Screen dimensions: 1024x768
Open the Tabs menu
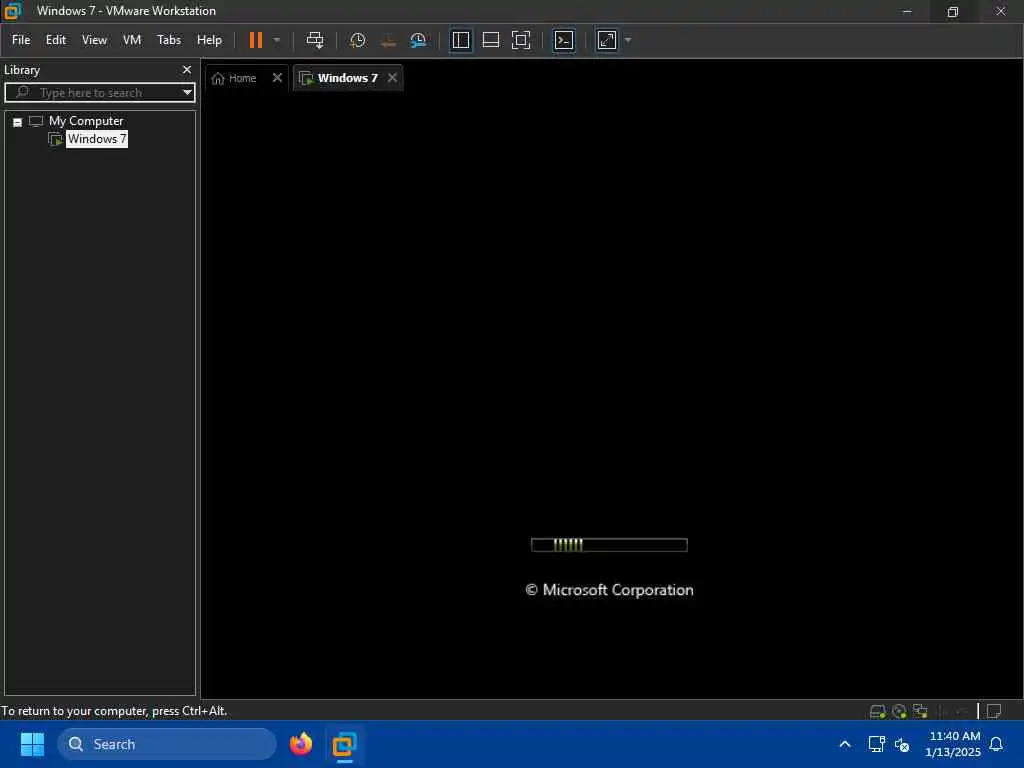tap(168, 40)
